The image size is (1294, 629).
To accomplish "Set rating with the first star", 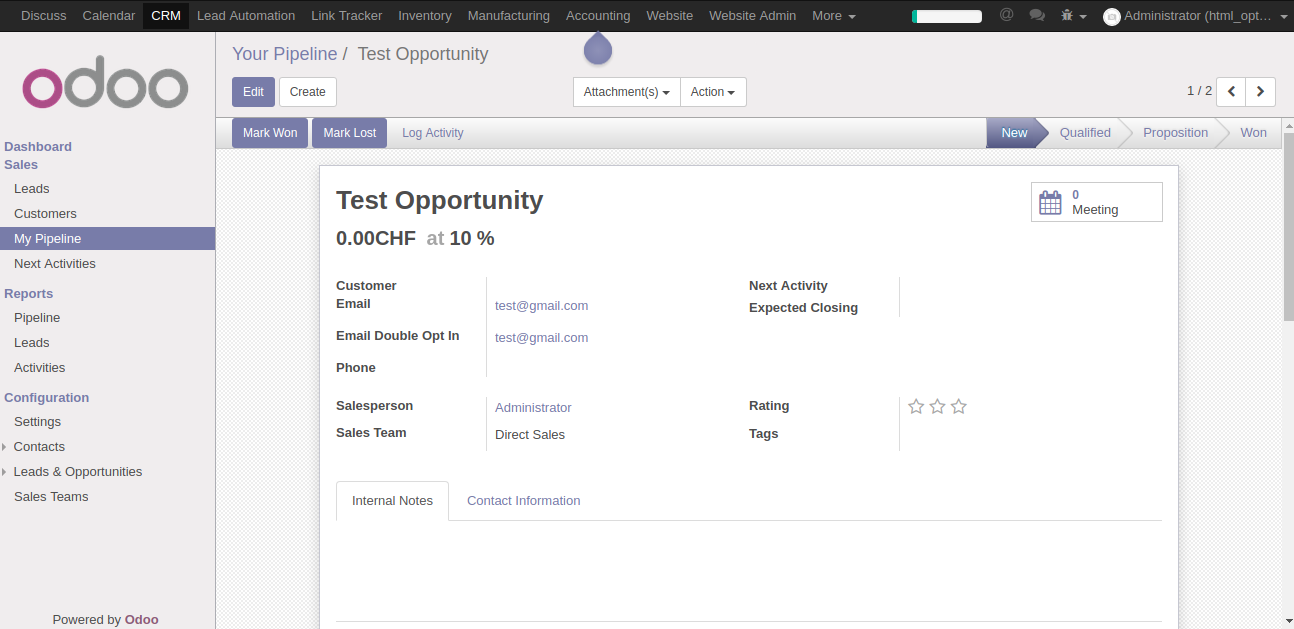I will (916, 406).
